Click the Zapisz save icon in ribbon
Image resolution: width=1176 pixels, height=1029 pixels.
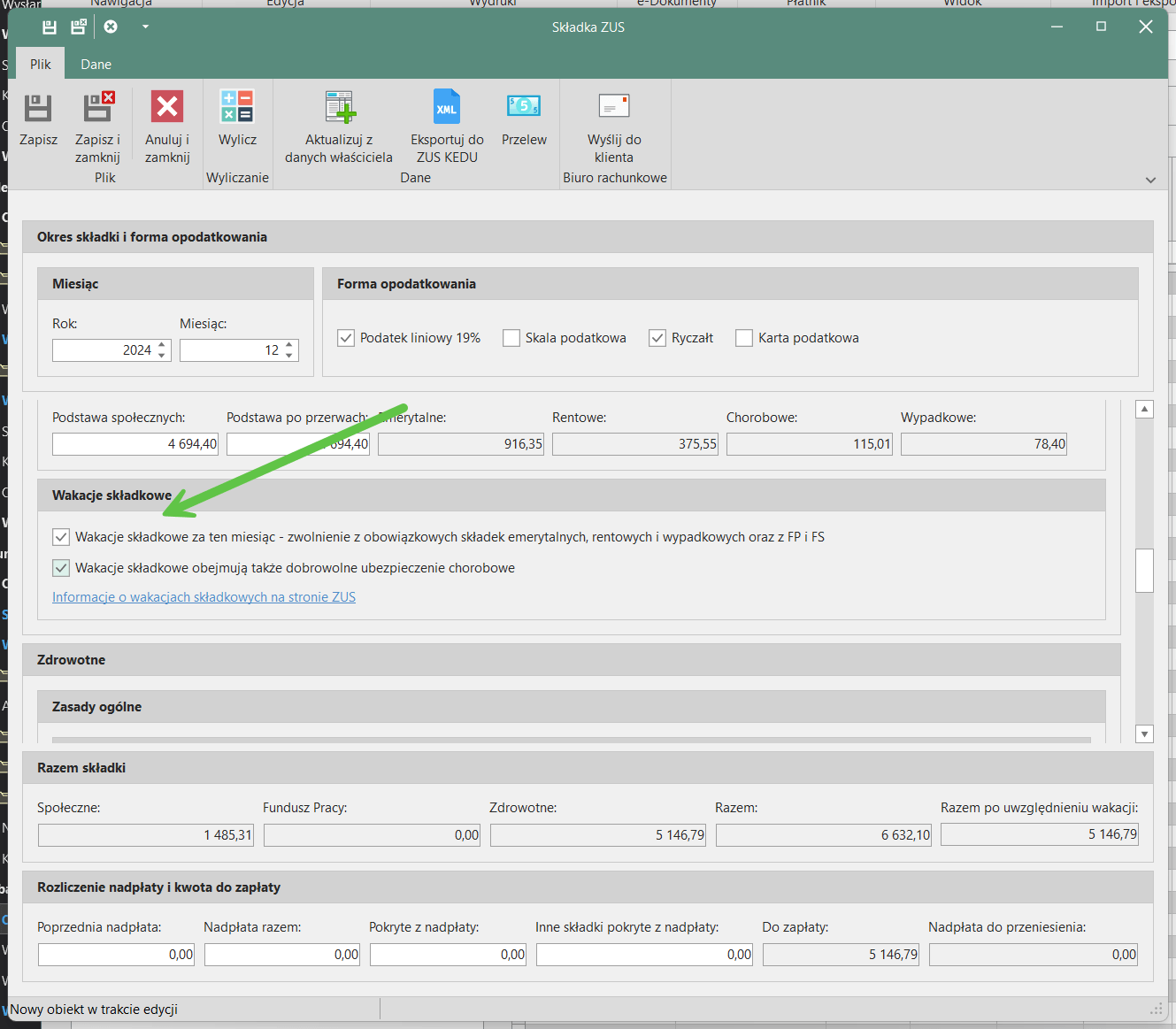pyautogui.click(x=38, y=109)
